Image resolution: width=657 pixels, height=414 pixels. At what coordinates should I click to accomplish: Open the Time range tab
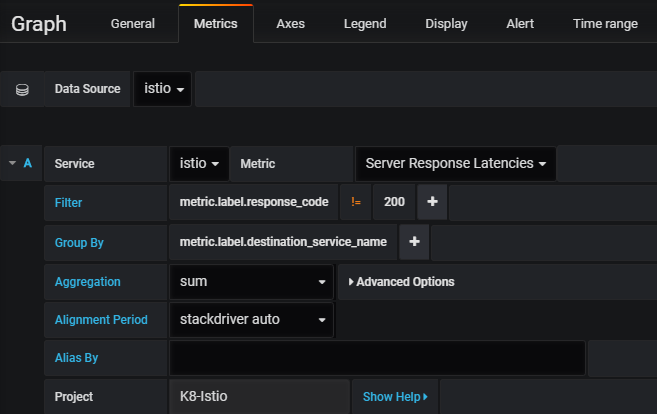tap(605, 24)
